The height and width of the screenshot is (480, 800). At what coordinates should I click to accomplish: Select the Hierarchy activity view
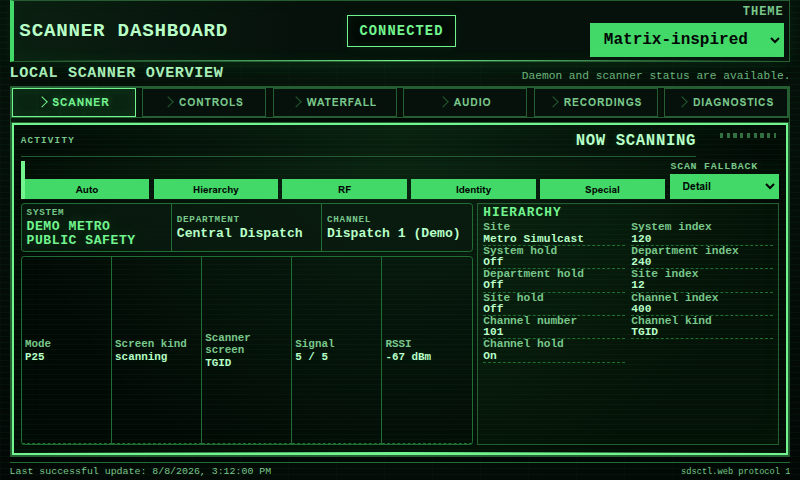pos(216,189)
